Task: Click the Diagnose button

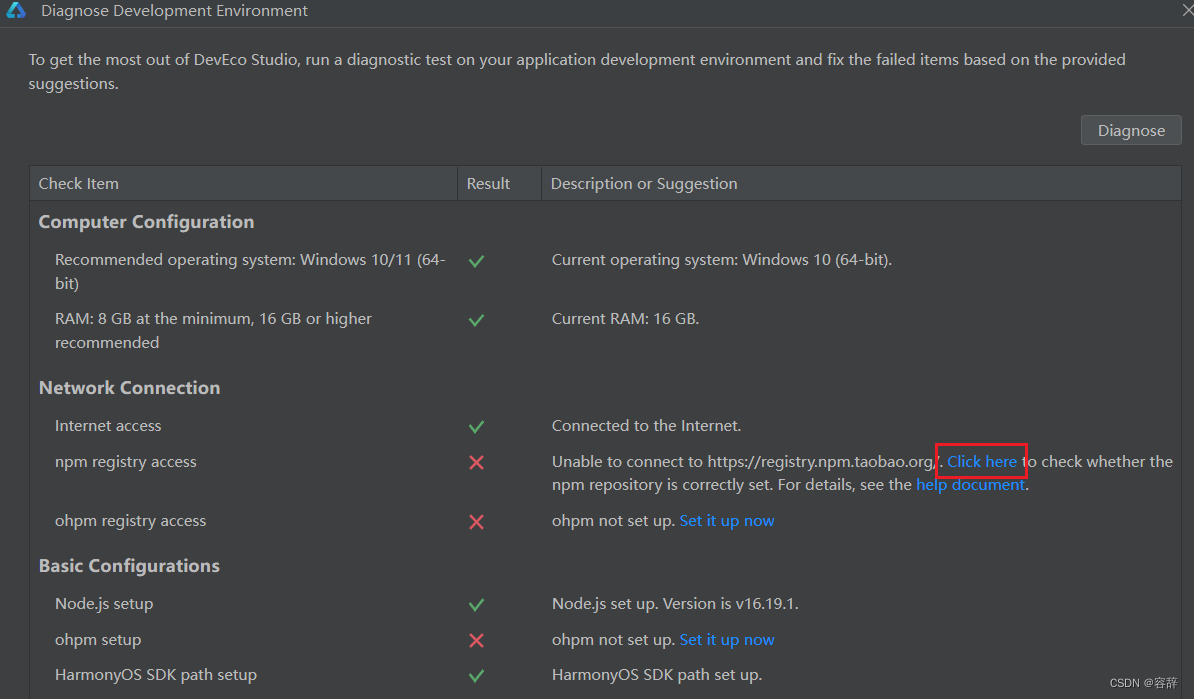Action: point(1131,130)
